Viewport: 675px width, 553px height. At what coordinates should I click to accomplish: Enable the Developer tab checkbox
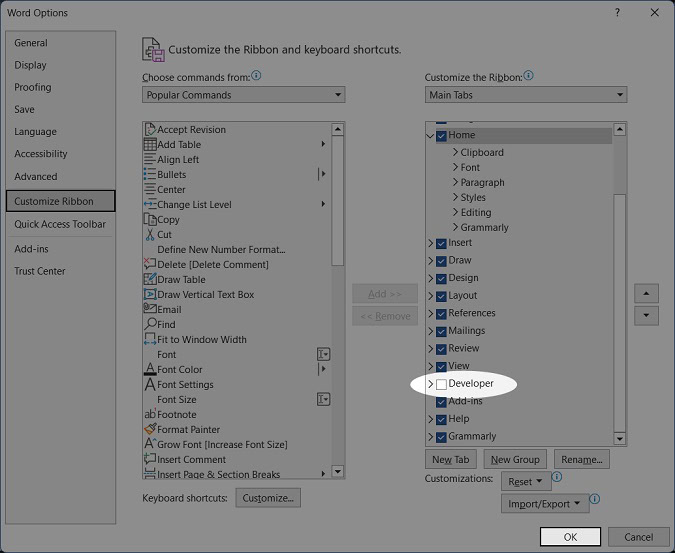pyautogui.click(x=441, y=384)
